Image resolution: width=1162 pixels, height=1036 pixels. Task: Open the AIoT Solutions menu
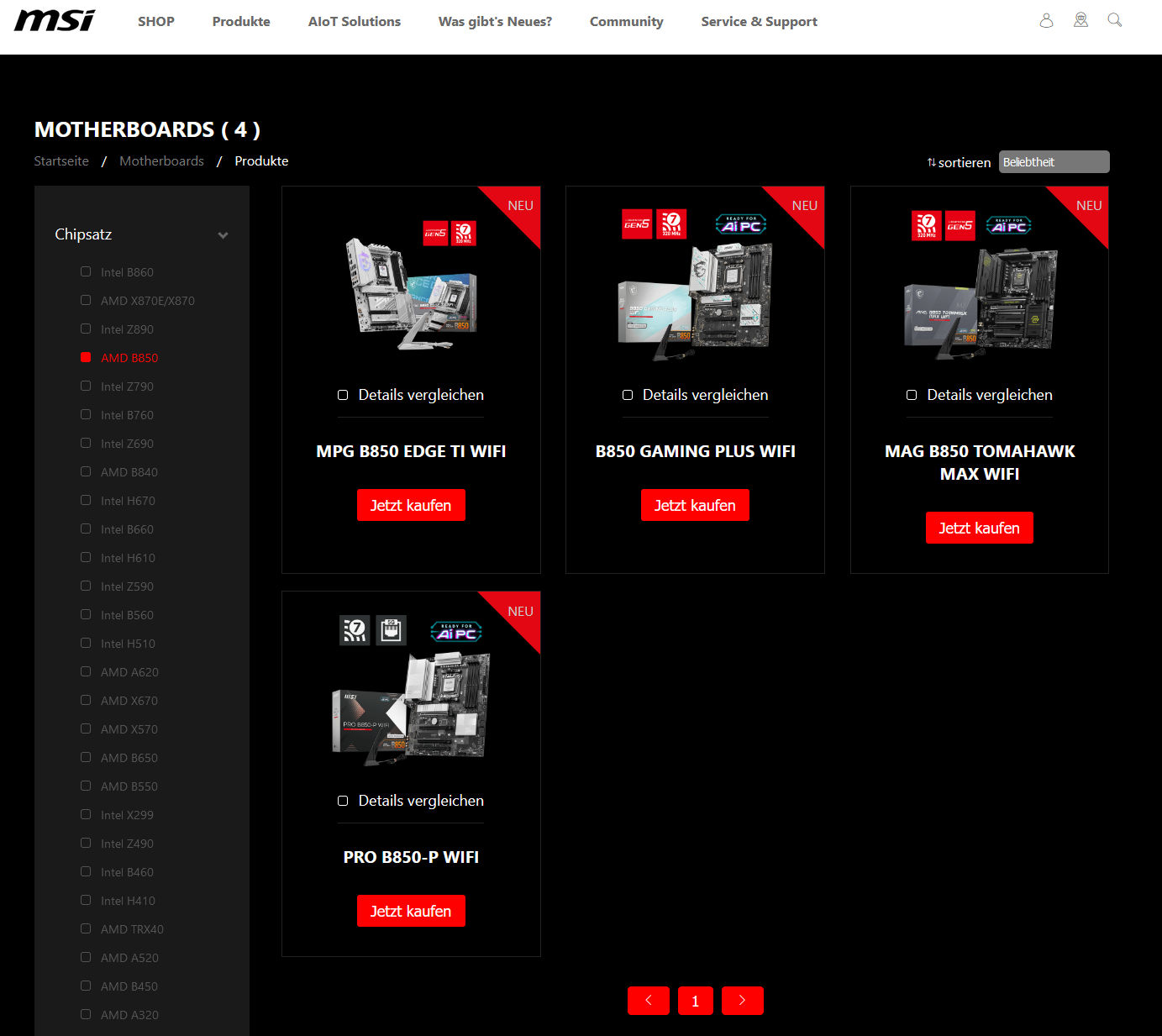click(355, 22)
